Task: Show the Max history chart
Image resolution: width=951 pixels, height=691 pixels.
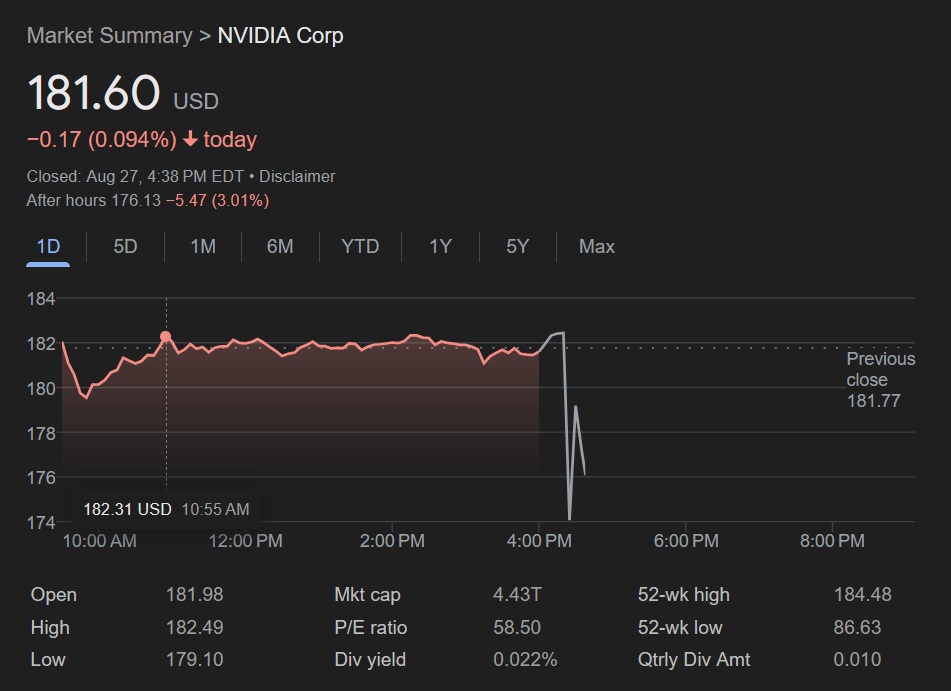Action: pyautogui.click(x=597, y=246)
